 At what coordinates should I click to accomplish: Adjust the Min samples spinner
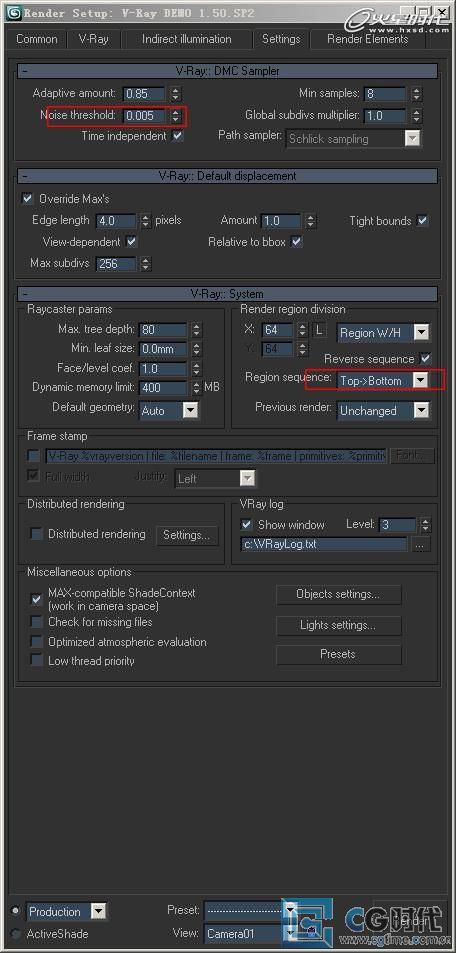point(416,94)
